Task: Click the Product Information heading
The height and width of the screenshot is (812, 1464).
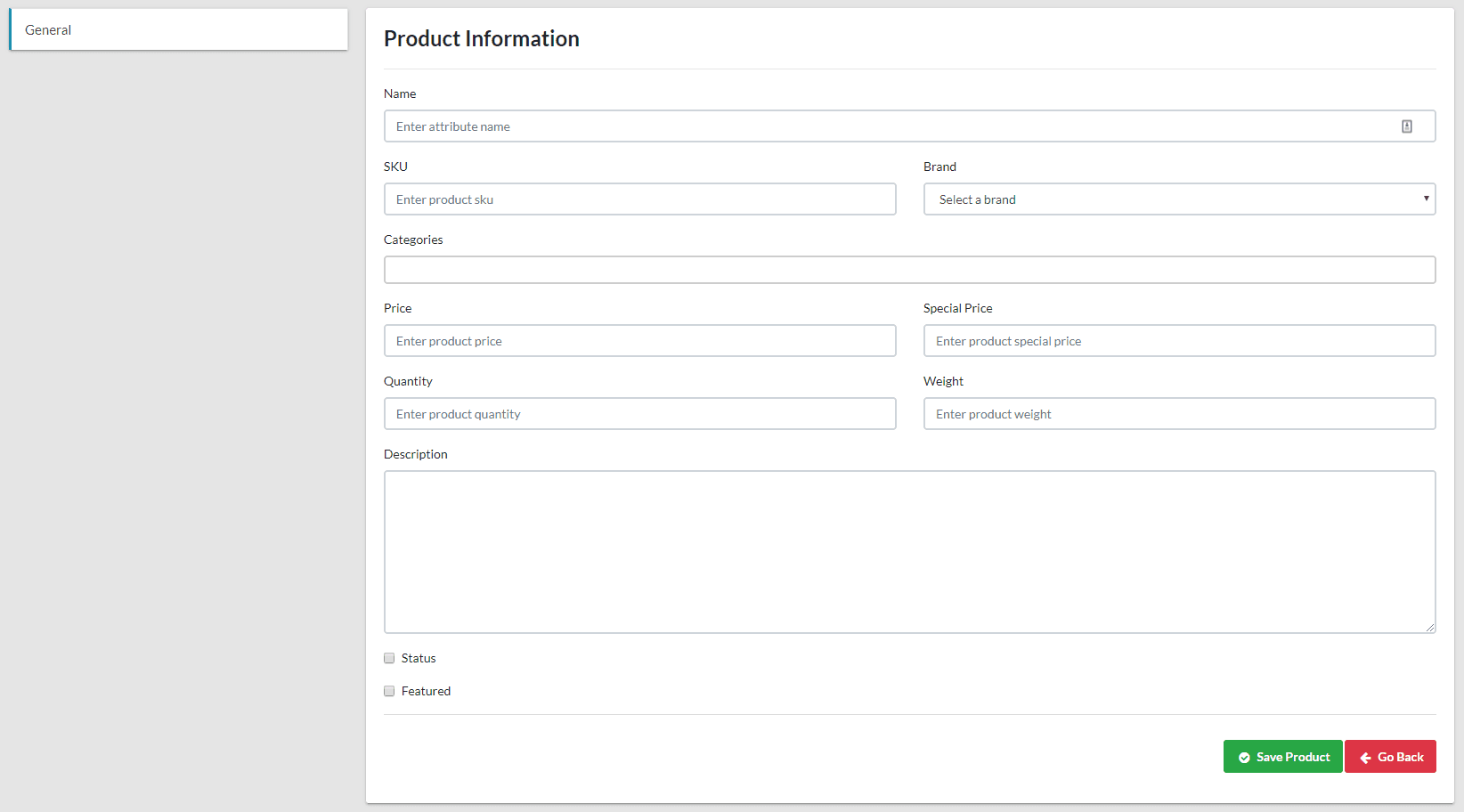Action: click(x=482, y=39)
